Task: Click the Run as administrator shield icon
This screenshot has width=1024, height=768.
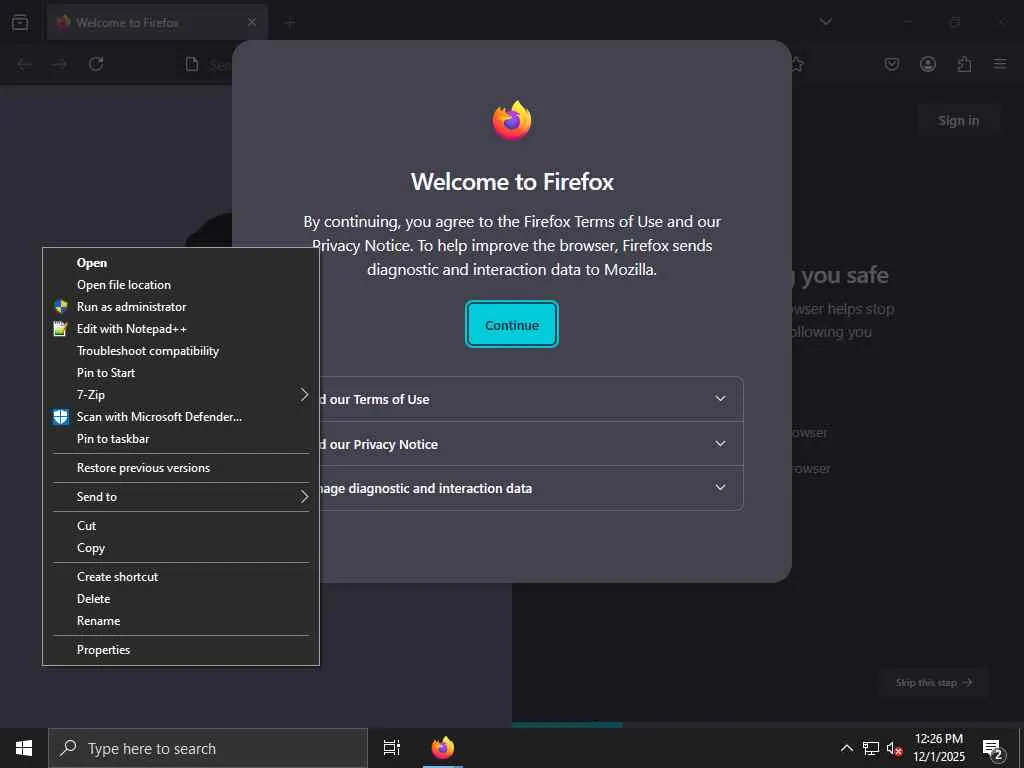Action: coord(61,306)
